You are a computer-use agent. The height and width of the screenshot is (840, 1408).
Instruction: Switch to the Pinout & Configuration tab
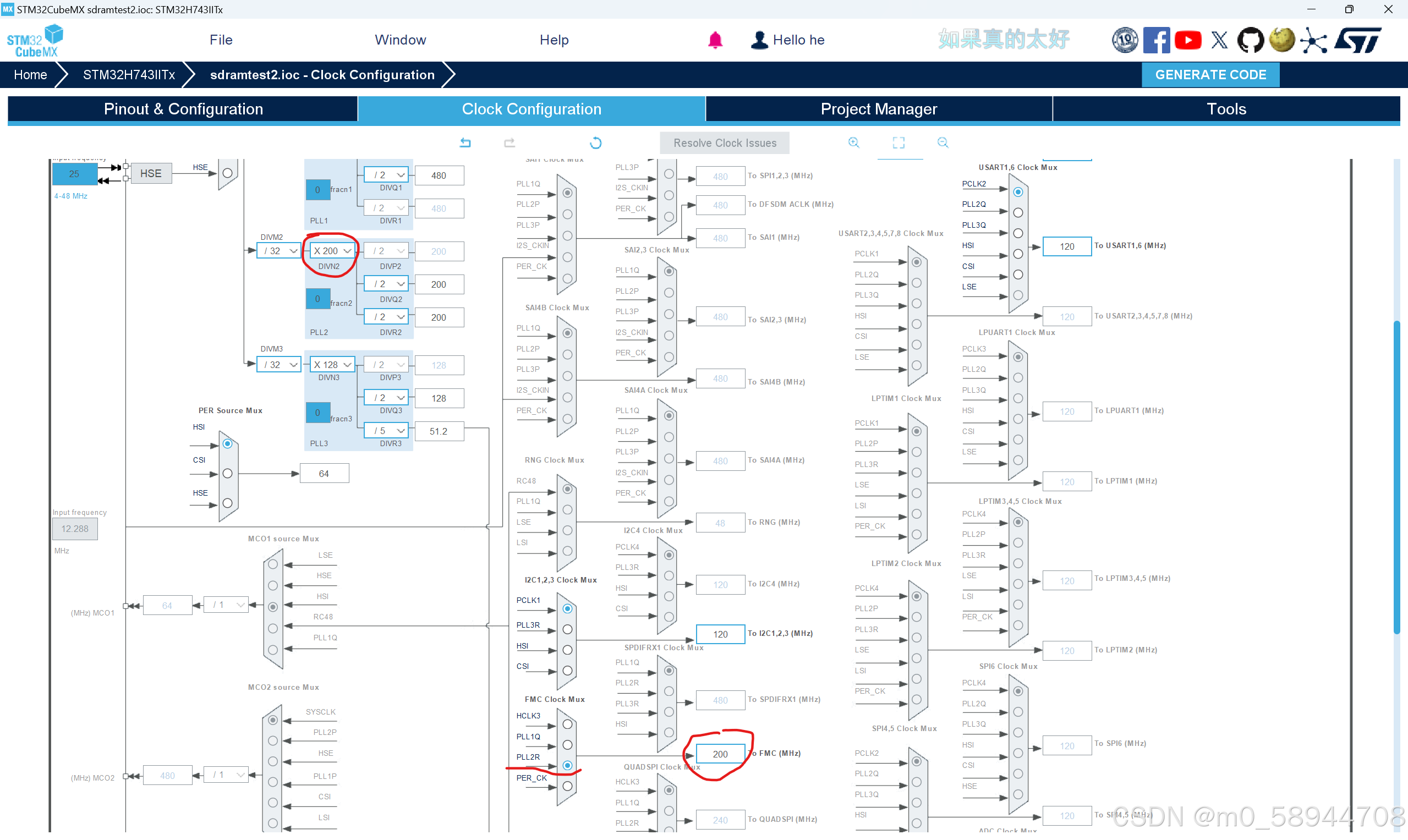tap(183, 109)
